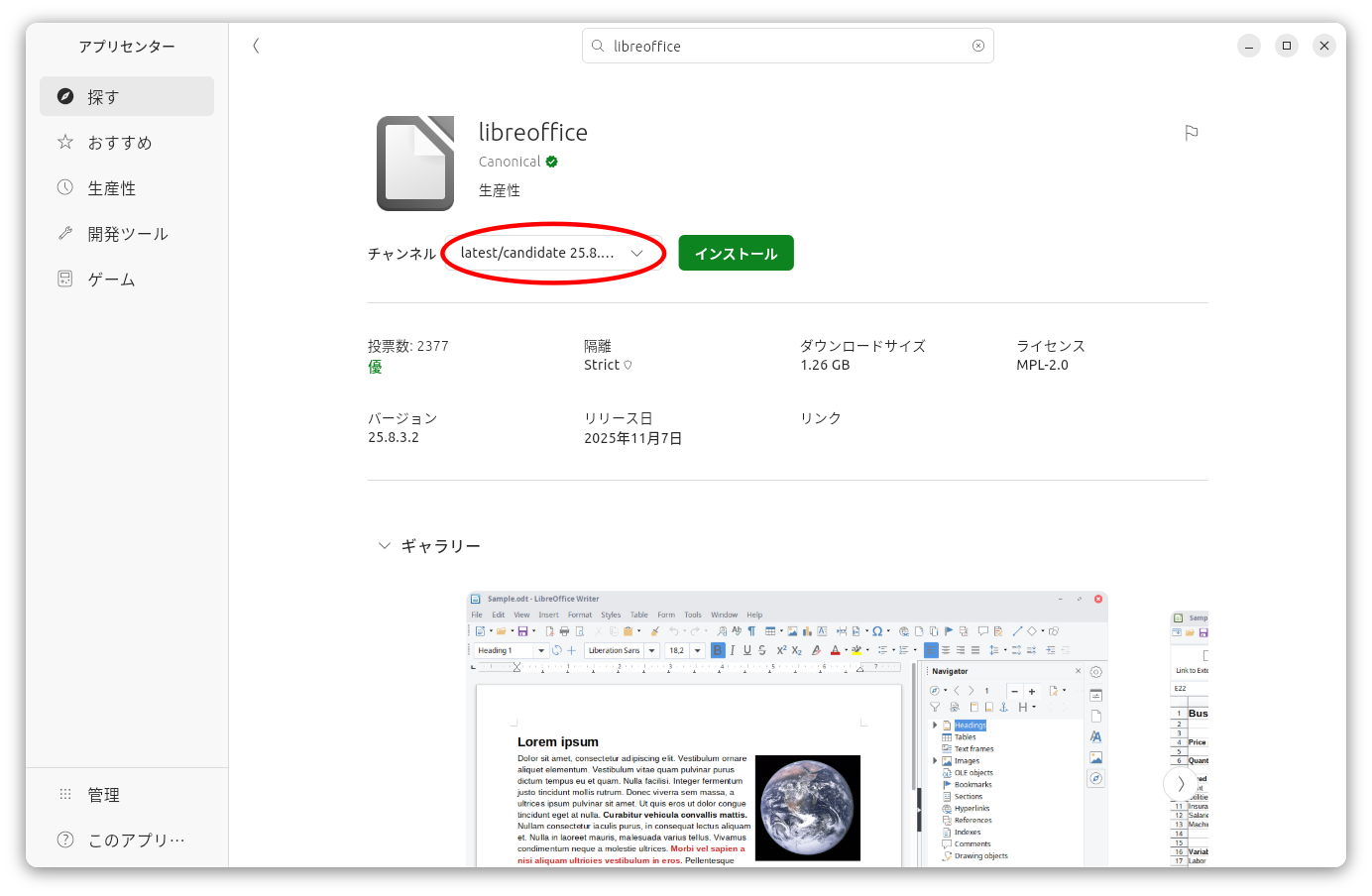Screen dimensions: 1372x896
Task: Collapse the ギャラリー section chevron
Action: 385,545
